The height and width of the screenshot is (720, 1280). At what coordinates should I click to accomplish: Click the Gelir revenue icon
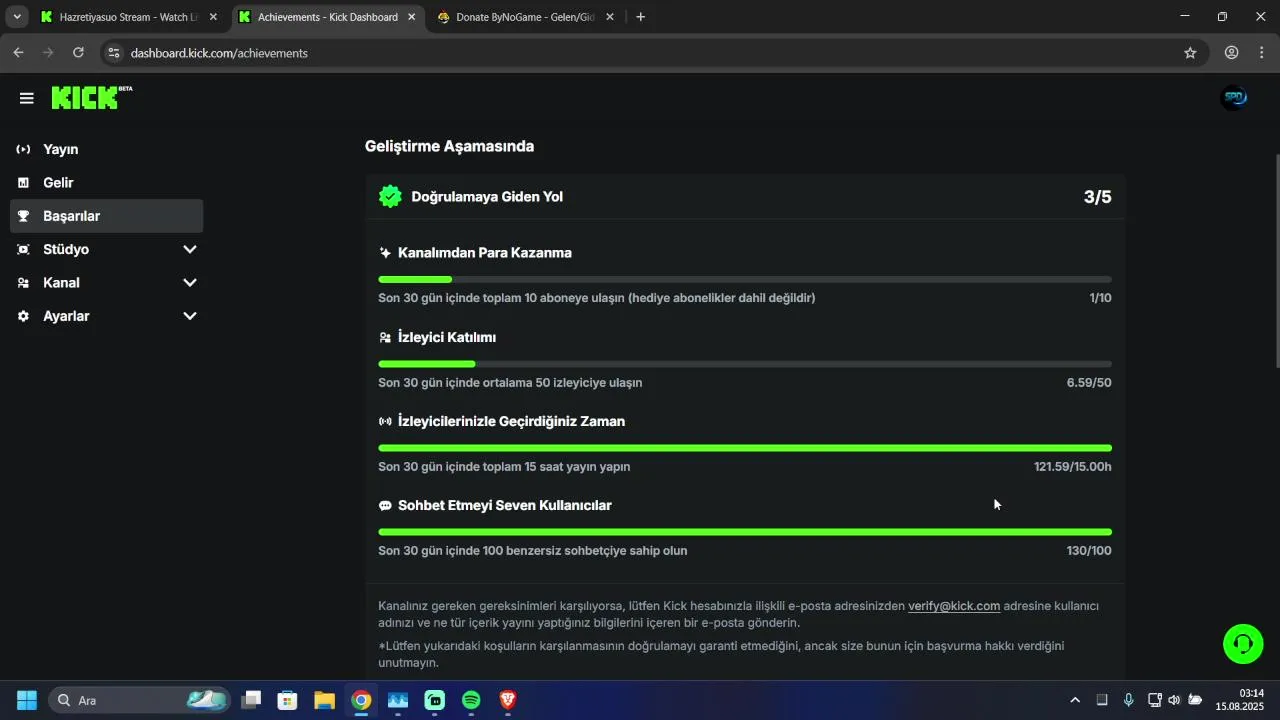[23, 183]
